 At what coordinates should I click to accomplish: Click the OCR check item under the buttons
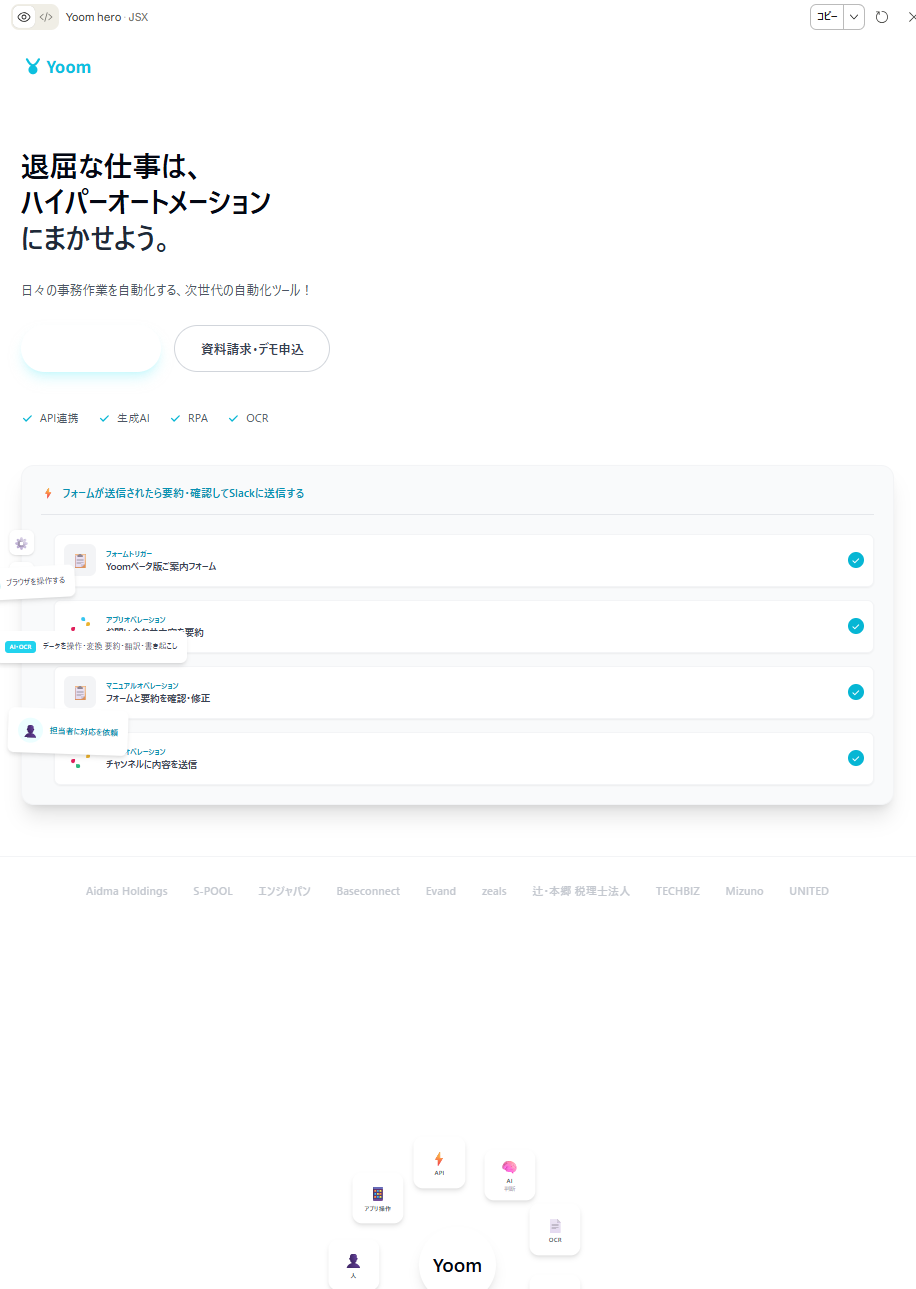pyautogui.click(x=249, y=418)
